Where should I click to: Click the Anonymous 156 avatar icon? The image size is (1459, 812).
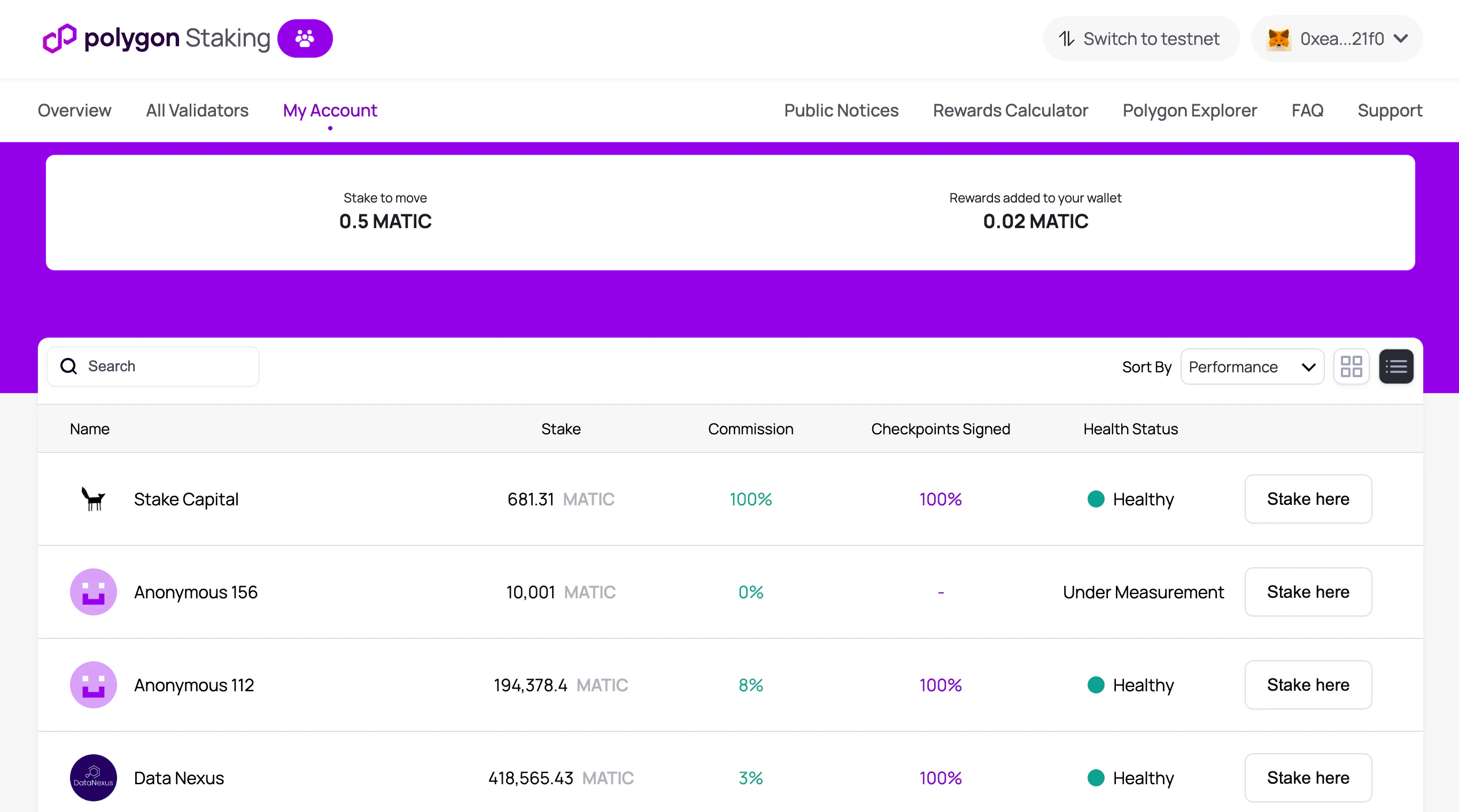coord(94,592)
